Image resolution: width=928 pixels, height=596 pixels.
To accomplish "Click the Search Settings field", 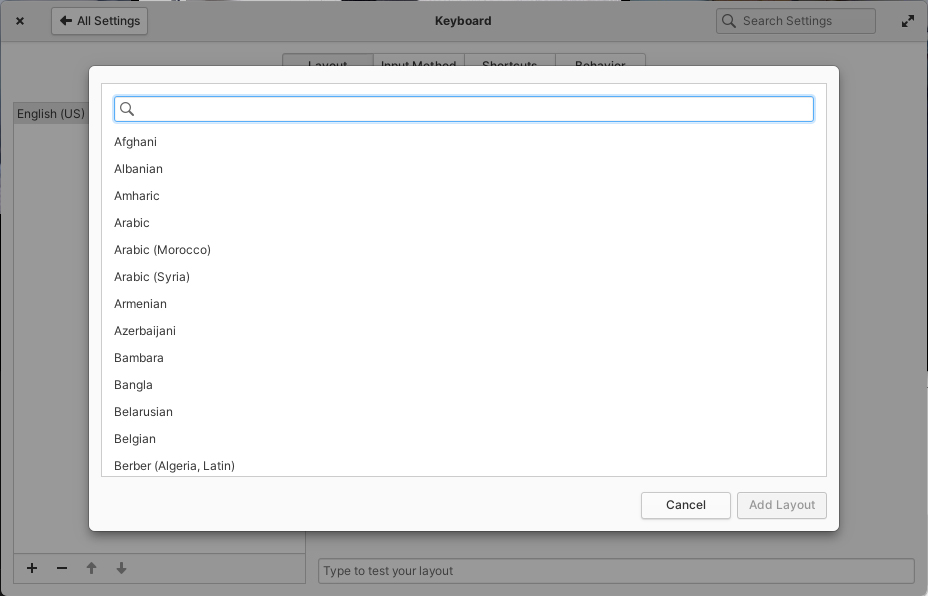I will (795, 21).
